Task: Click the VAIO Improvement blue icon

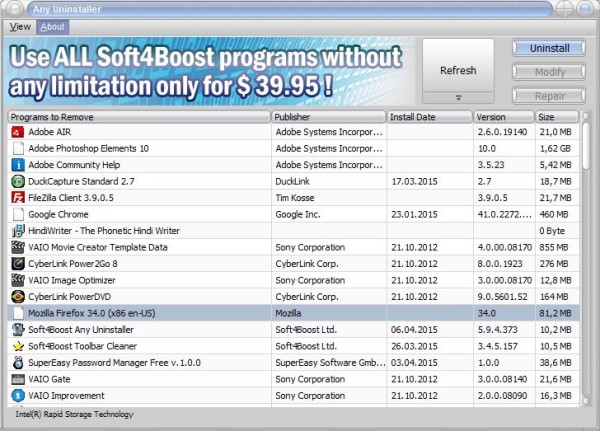Action: pos(18,395)
